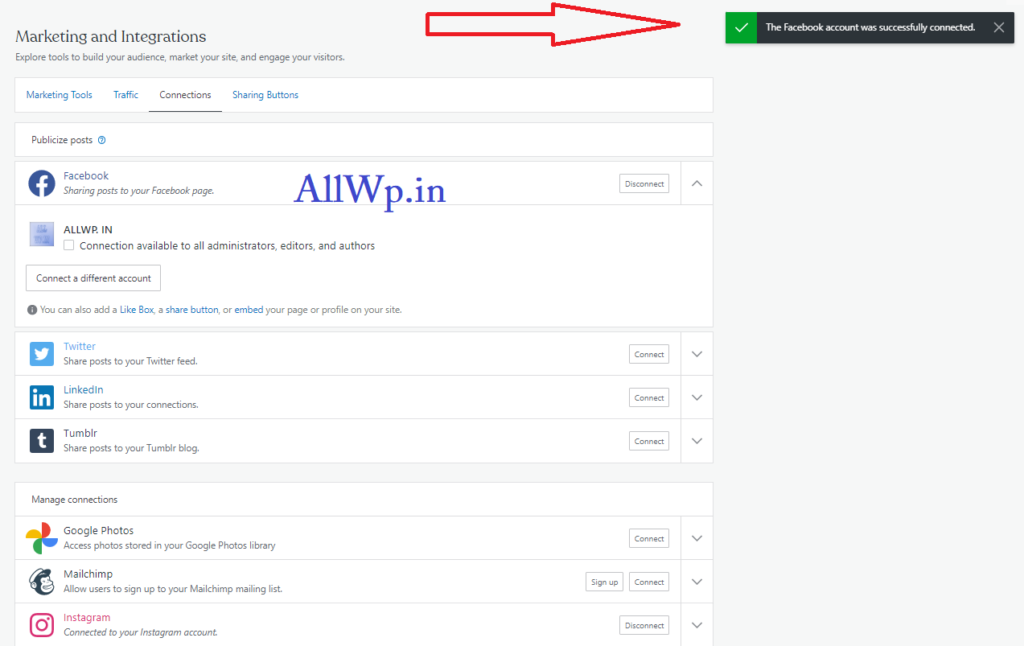Image resolution: width=1024 pixels, height=646 pixels.
Task: Click the Publicize posts section label
Action: point(62,140)
